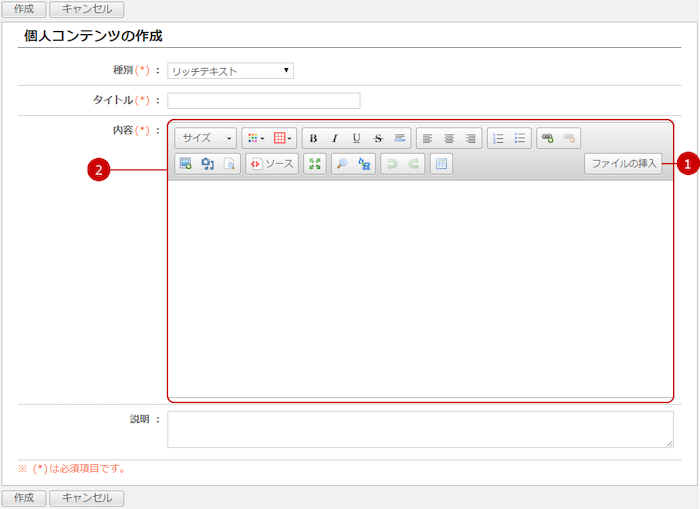Insert a hyperlink with the link icon
The width and height of the screenshot is (700, 509).
(x=547, y=138)
